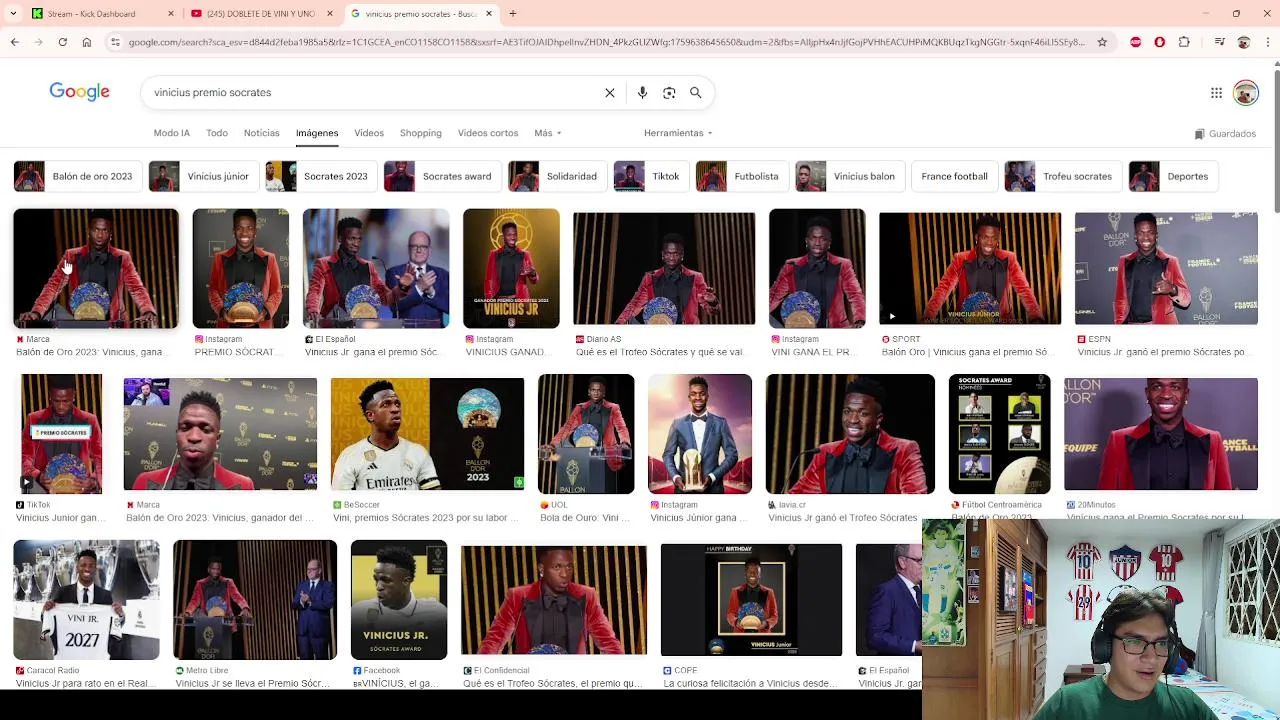
Task: Submit search with magnifier icon
Action: tap(696, 92)
